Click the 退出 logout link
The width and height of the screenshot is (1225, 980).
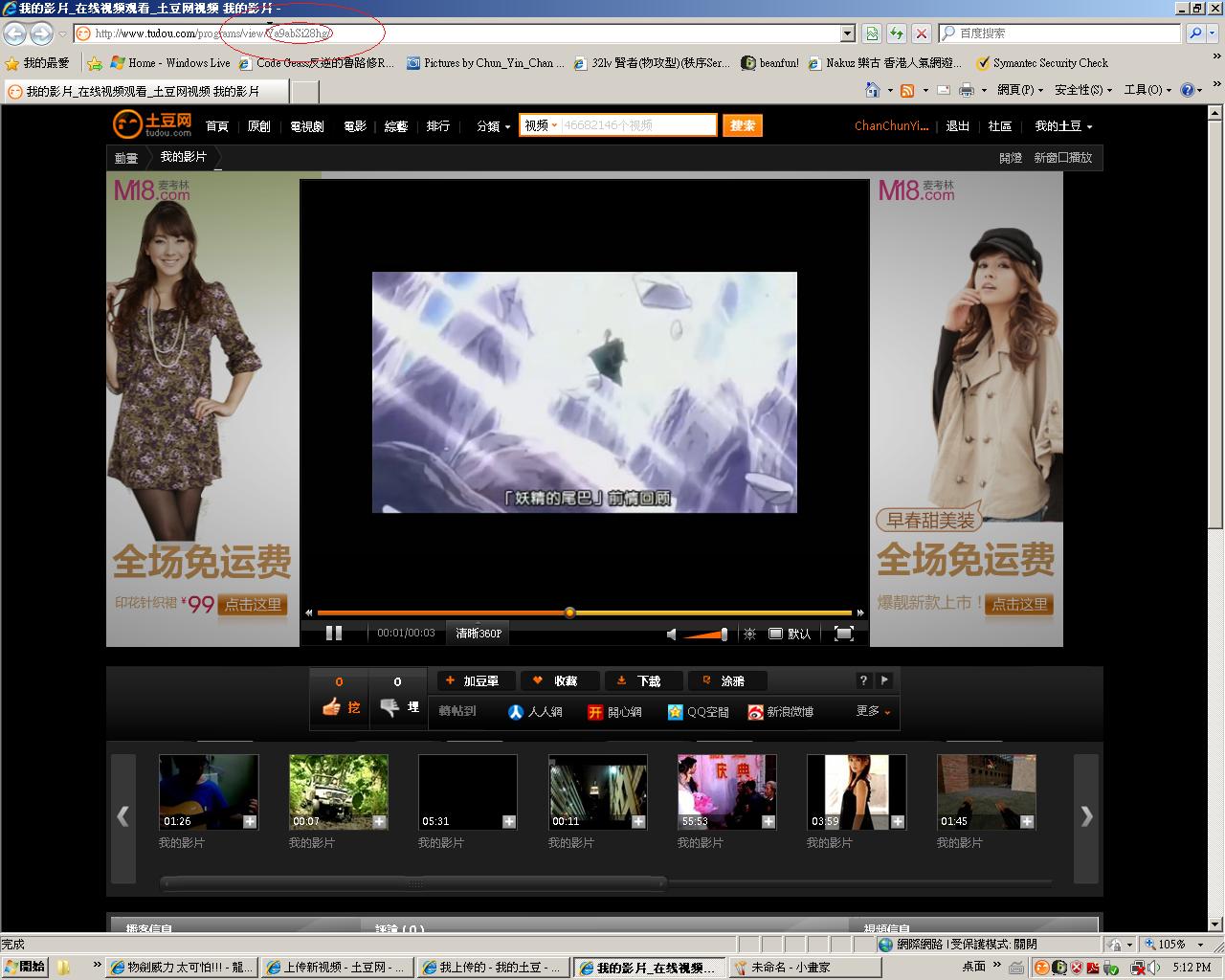tap(958, 126)
